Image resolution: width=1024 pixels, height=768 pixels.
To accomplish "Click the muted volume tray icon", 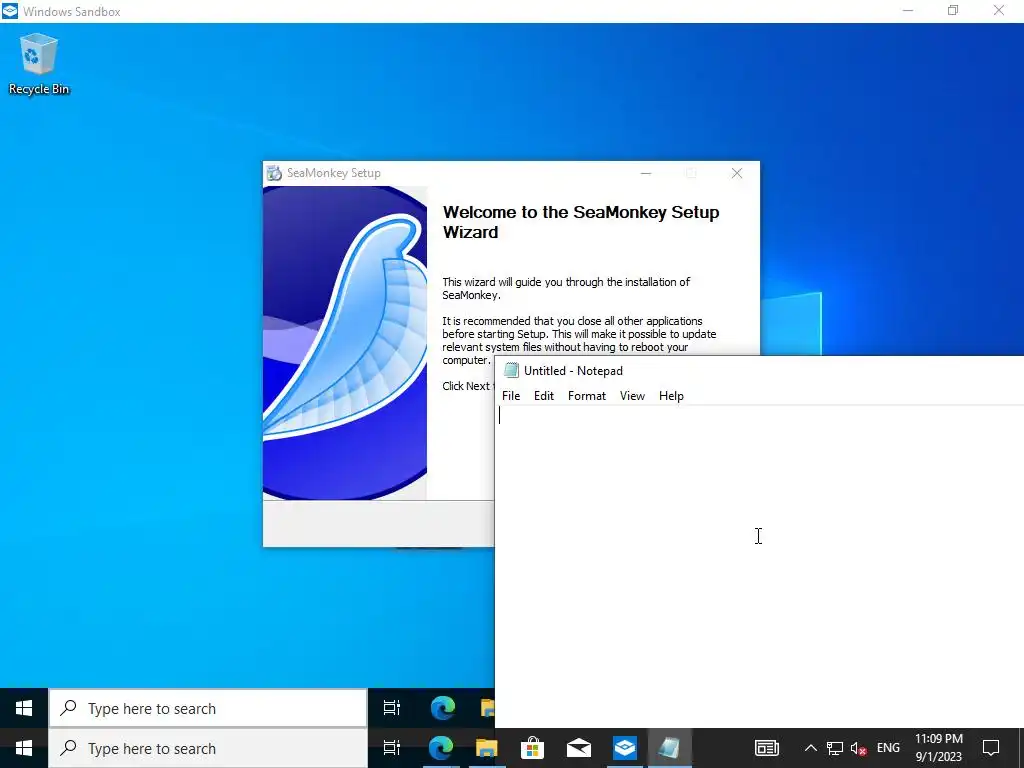I will (859, 748).
